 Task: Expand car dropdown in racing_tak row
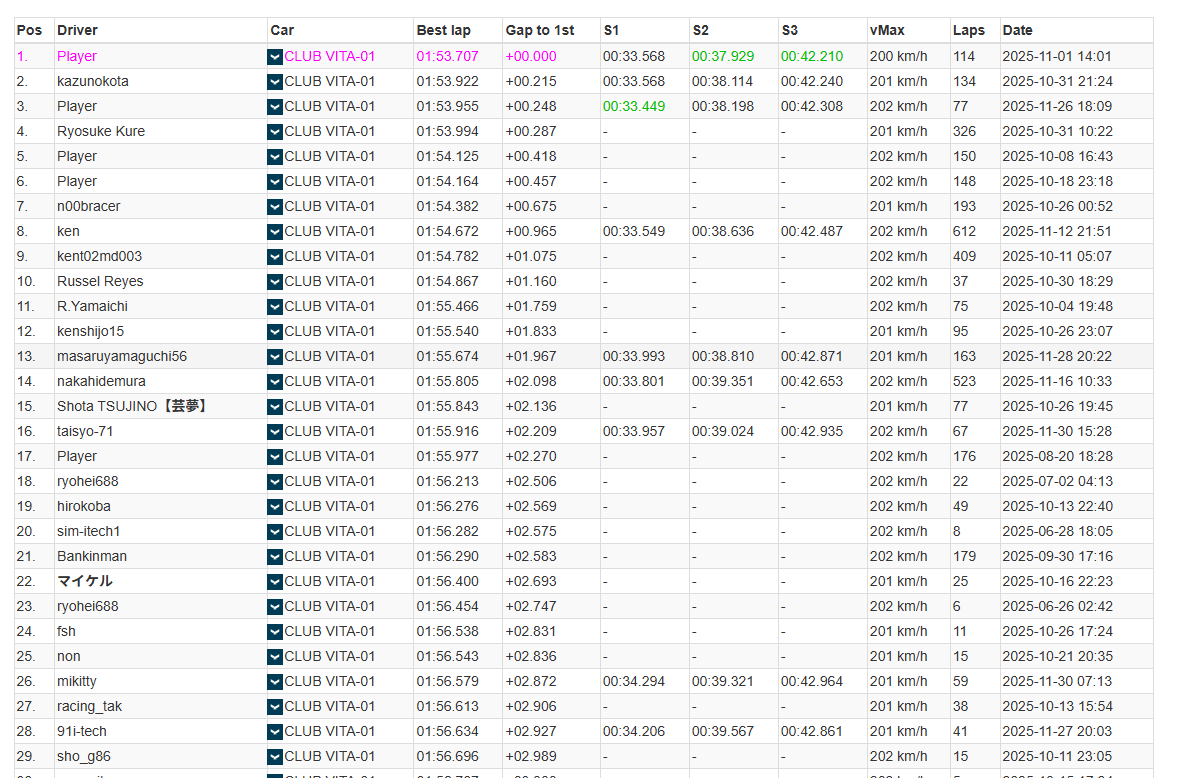coord(275,707)
